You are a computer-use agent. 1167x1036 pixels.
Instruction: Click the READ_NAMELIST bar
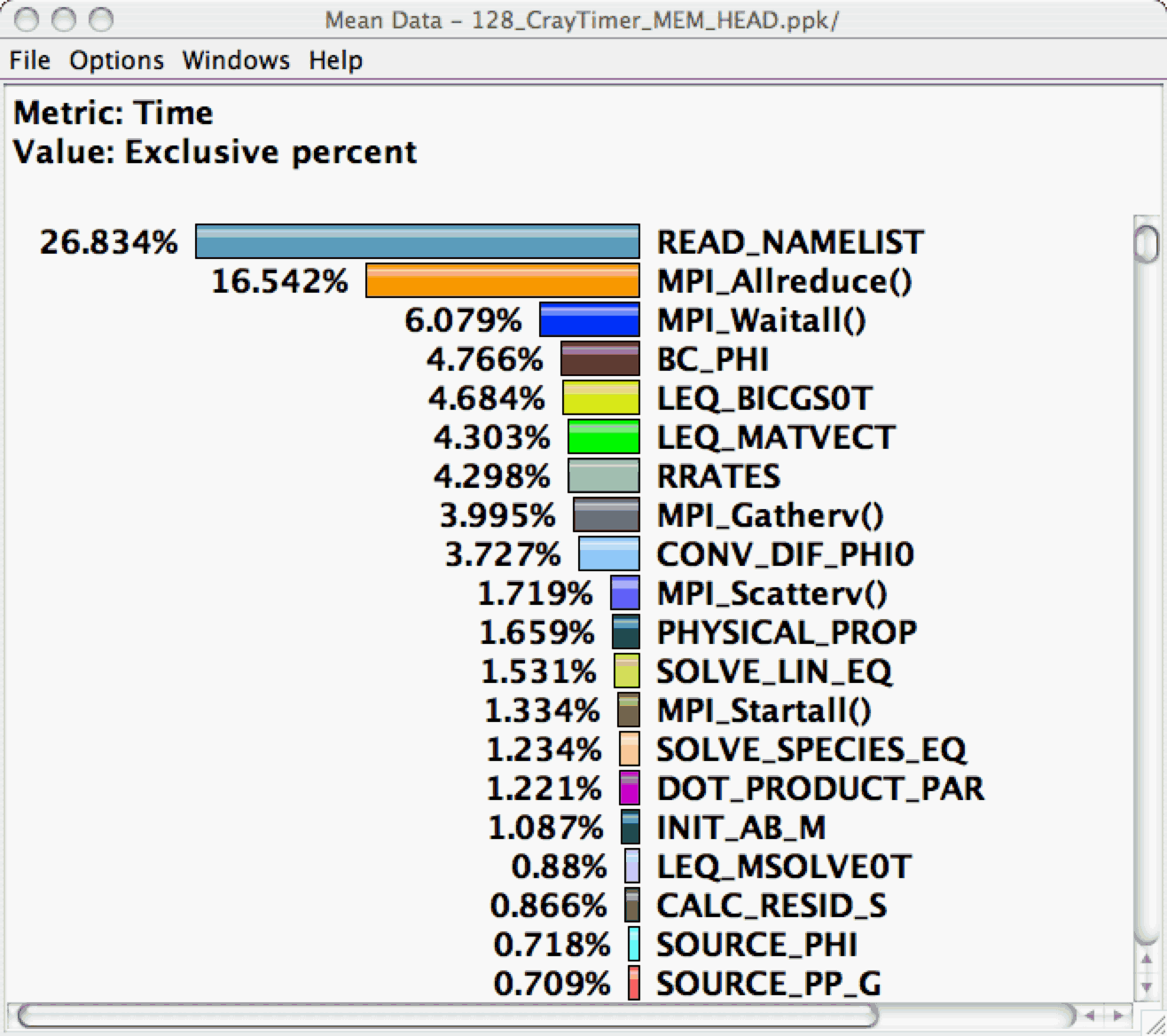point(417,241)
